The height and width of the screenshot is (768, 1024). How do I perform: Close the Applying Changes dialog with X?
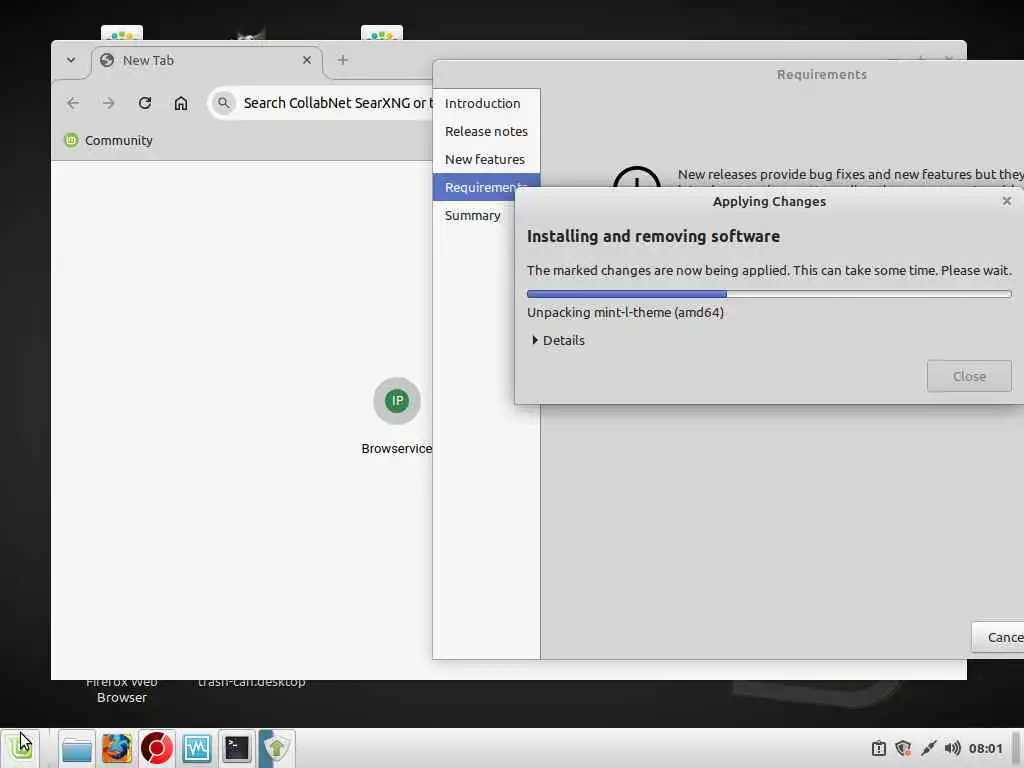pos(1006,201)
